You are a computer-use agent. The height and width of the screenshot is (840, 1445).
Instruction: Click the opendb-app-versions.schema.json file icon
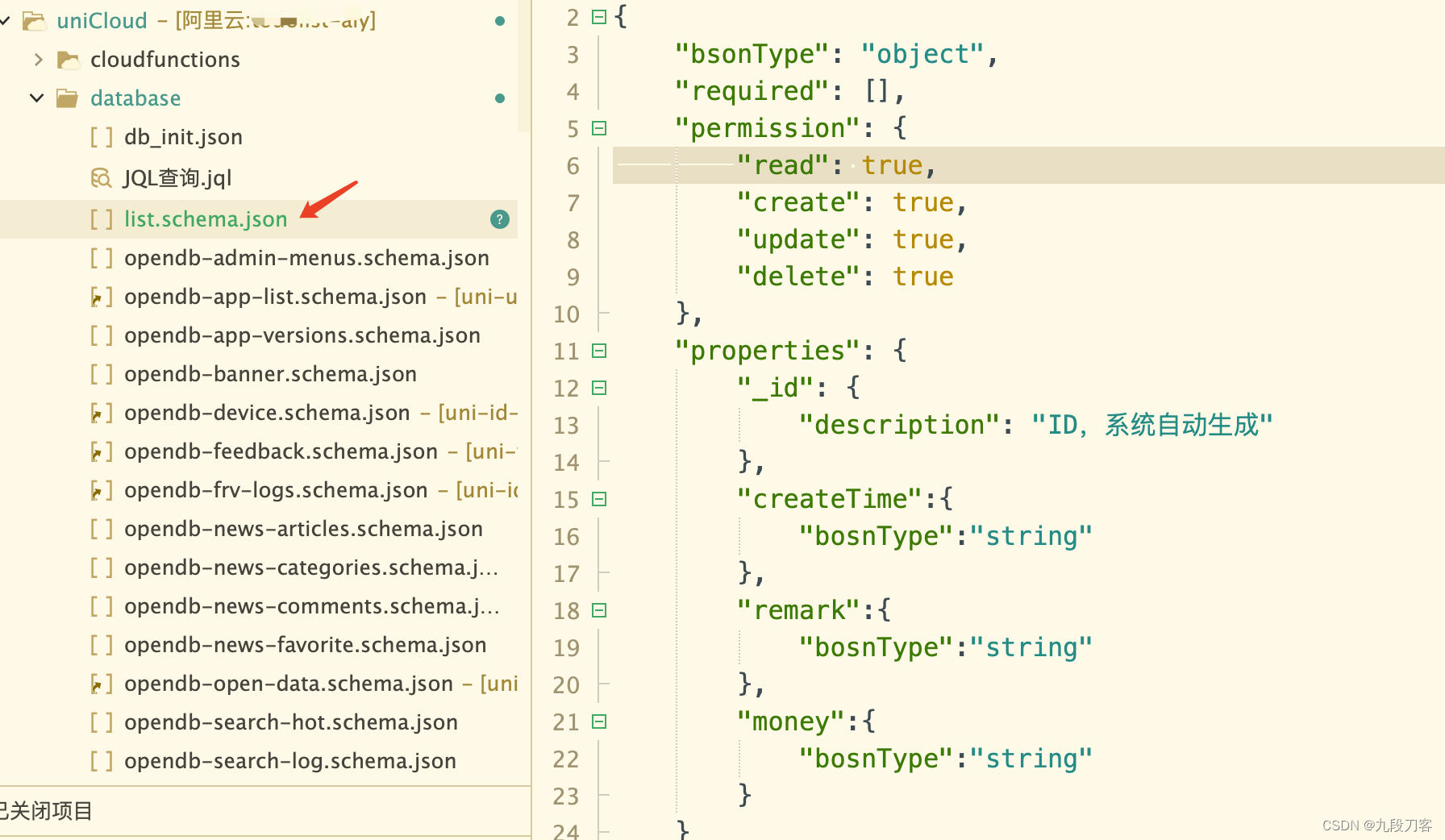point(102,335)
